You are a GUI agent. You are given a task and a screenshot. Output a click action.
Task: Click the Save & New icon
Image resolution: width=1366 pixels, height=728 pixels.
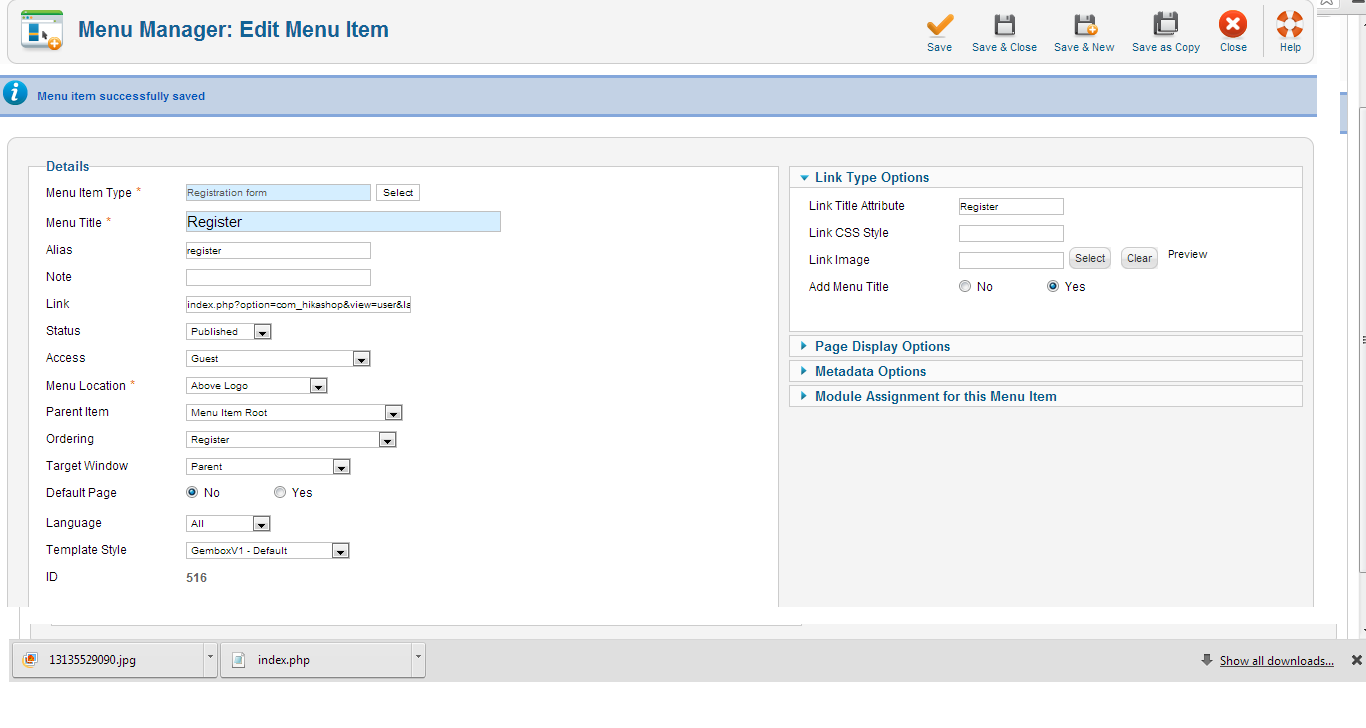coord(1085,25)
